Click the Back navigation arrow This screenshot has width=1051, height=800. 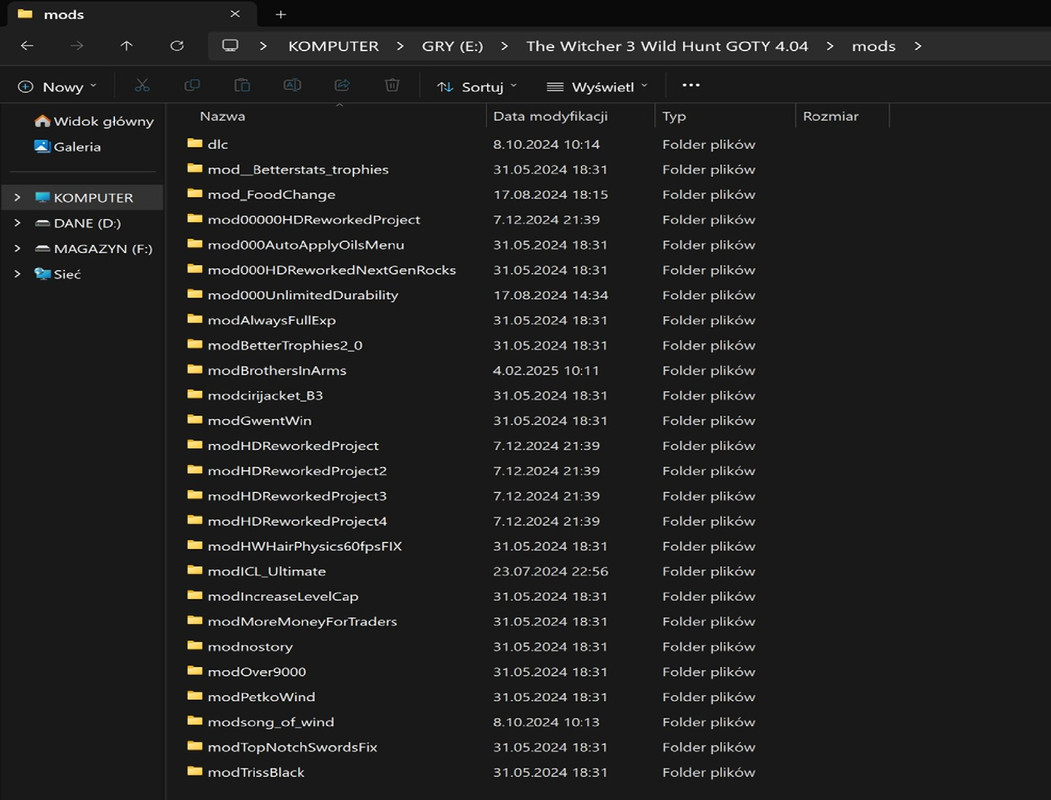(27, 46)
